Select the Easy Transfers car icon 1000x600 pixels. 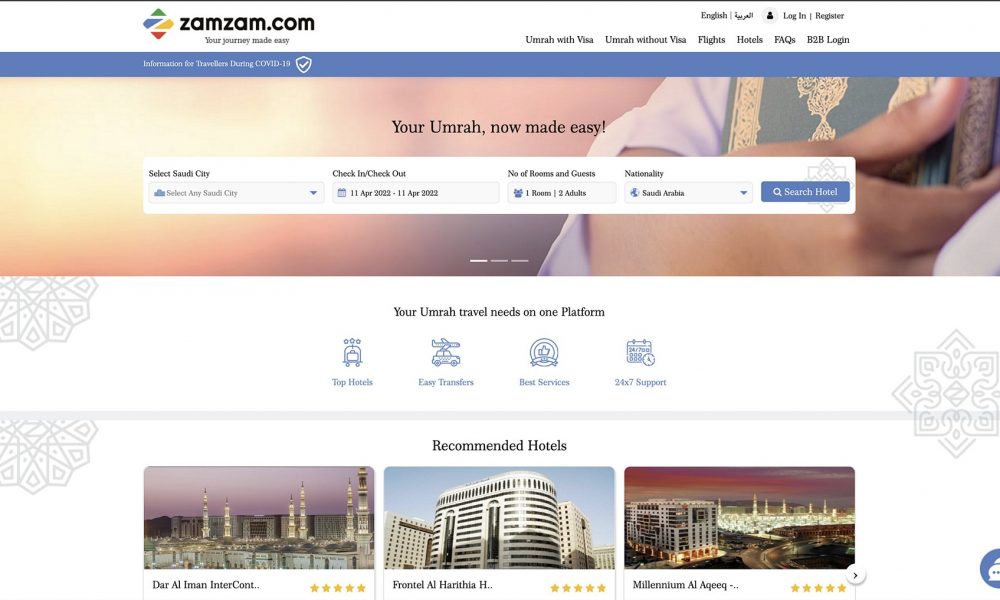click(446, 352)
